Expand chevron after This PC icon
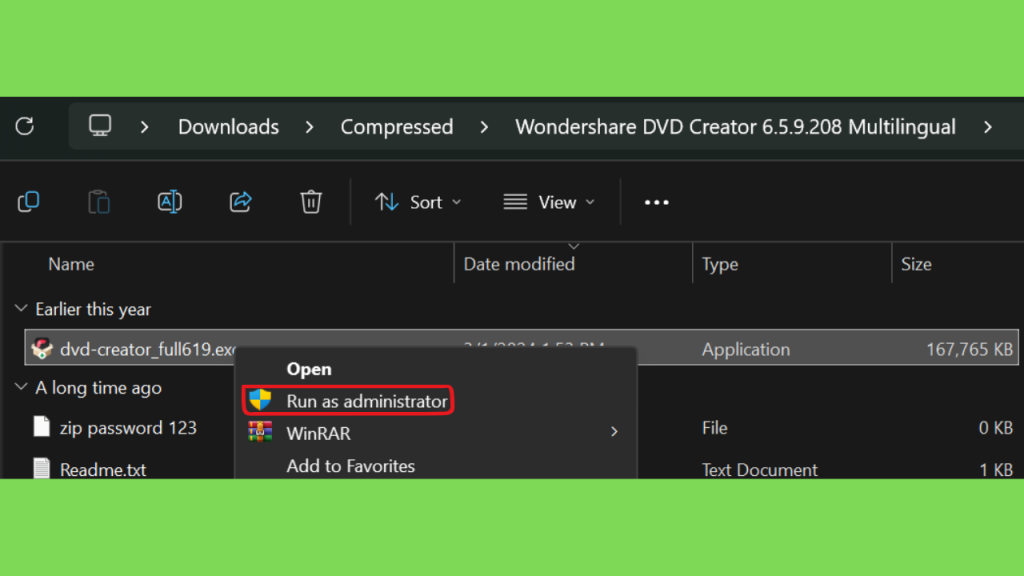 [144, 127]
